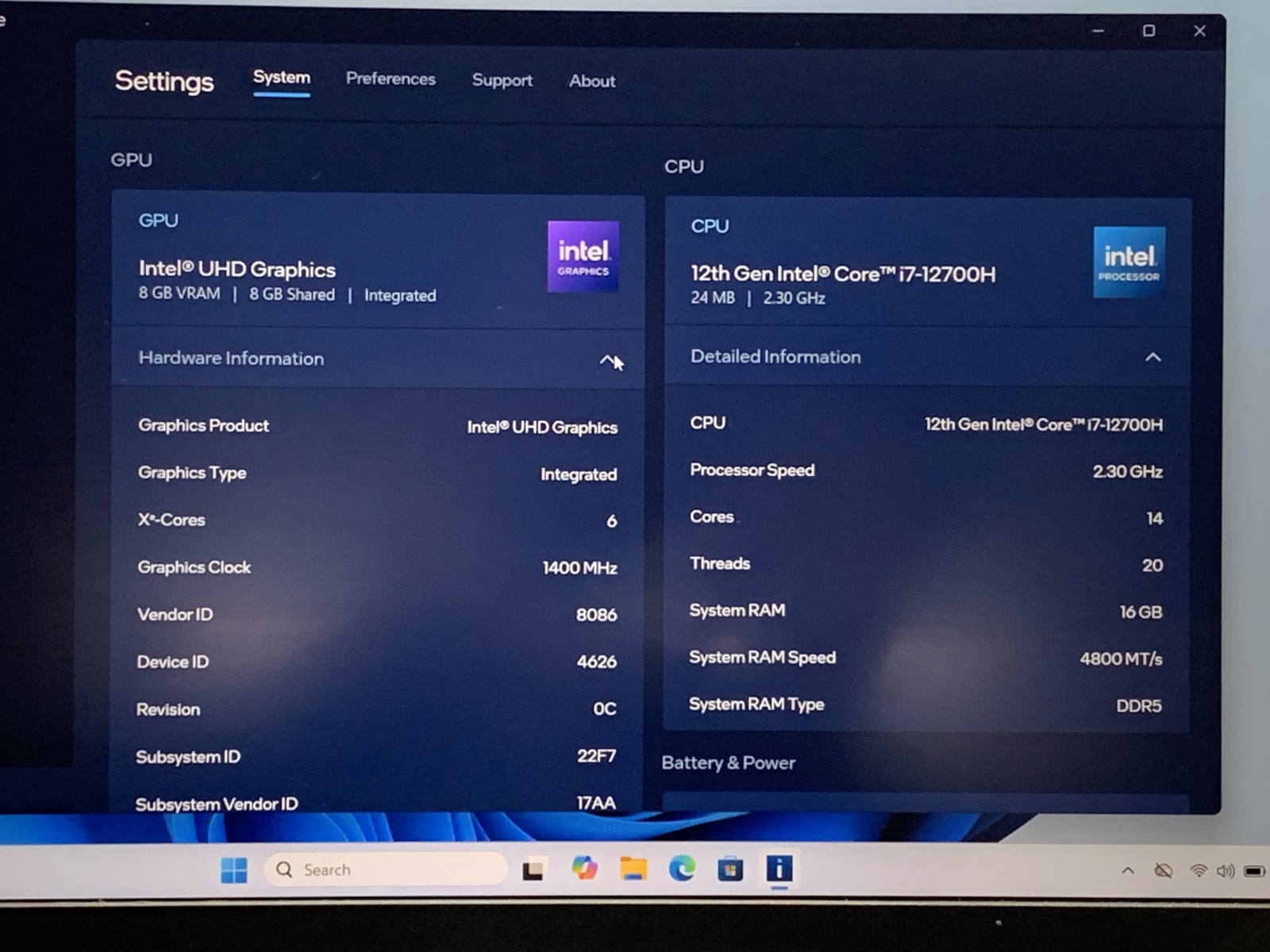Open the Windows Start menu
Screen dimensions: 1270x952
point(234,870)
